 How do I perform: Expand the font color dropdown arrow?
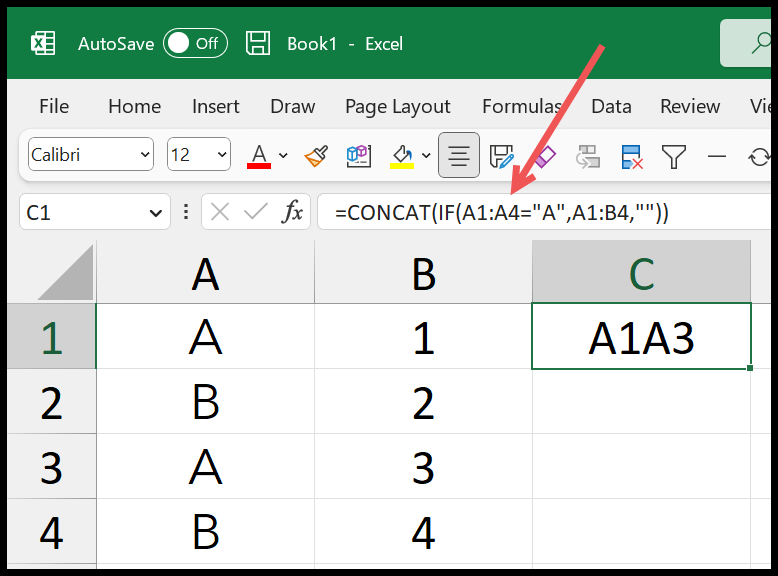[x=283, y=155]
